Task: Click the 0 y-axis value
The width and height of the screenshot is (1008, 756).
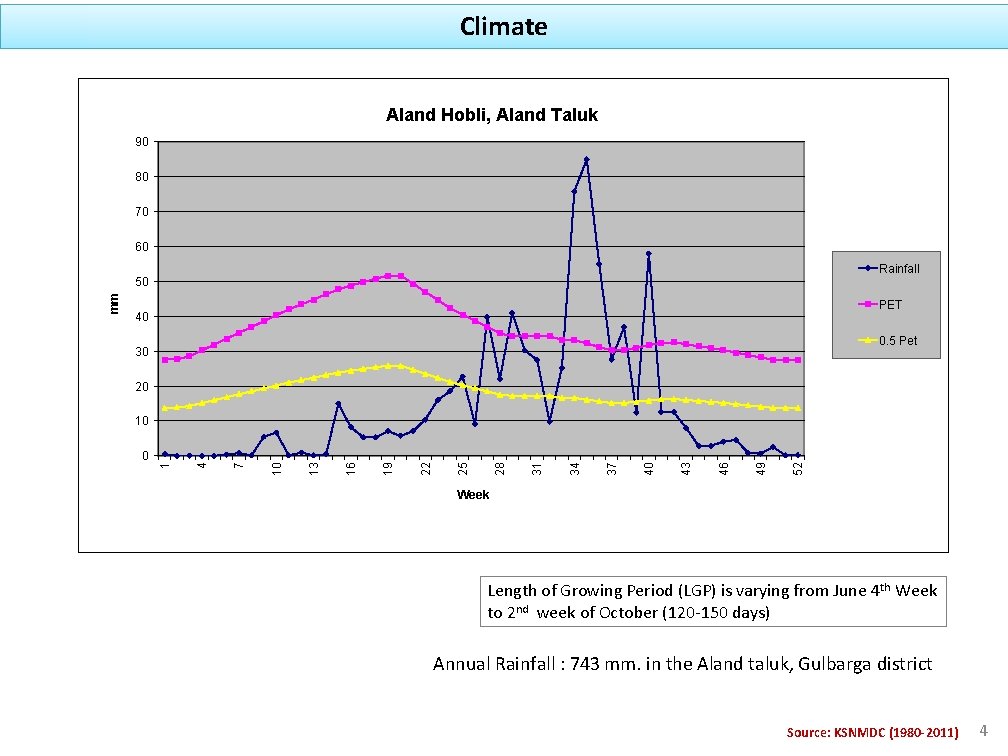Action: tap(145, 456)
